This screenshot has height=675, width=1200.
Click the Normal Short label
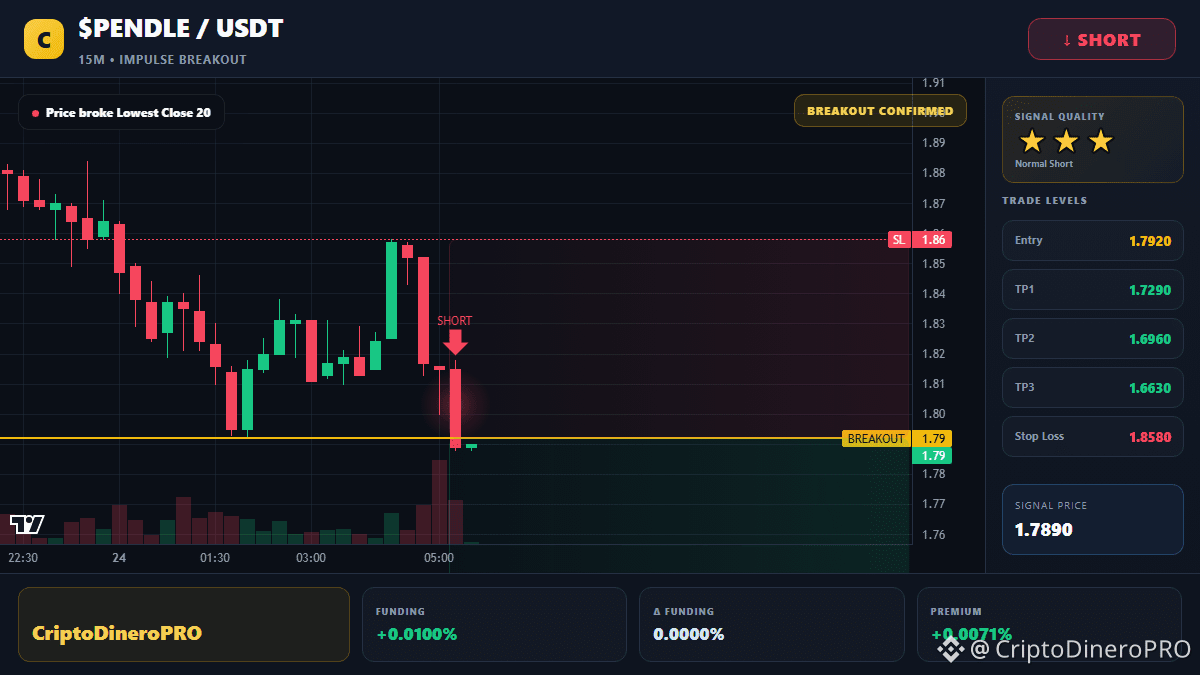pos(1043,164)
